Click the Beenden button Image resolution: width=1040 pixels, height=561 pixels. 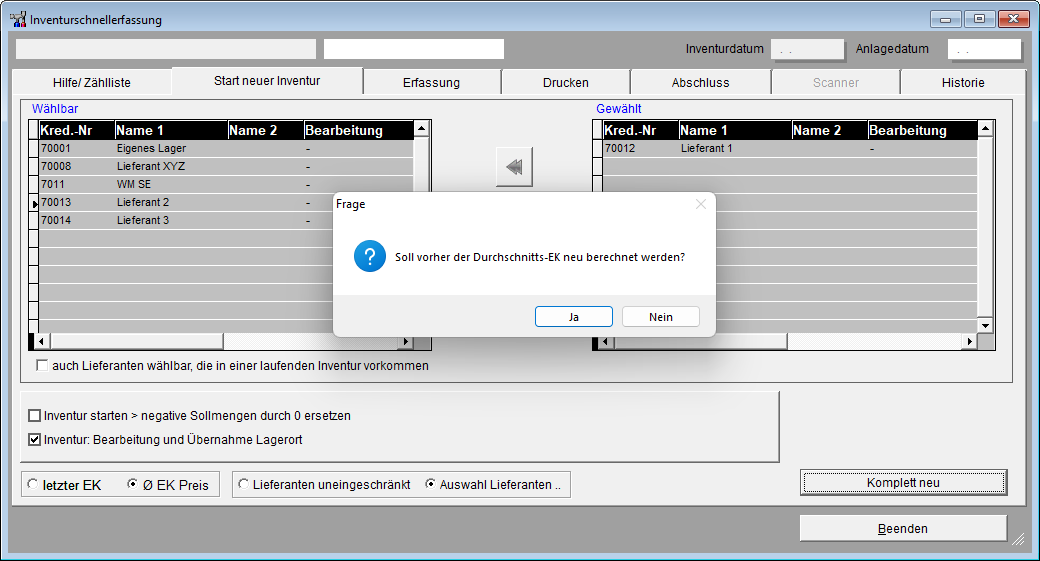click(x=903, y=529)
